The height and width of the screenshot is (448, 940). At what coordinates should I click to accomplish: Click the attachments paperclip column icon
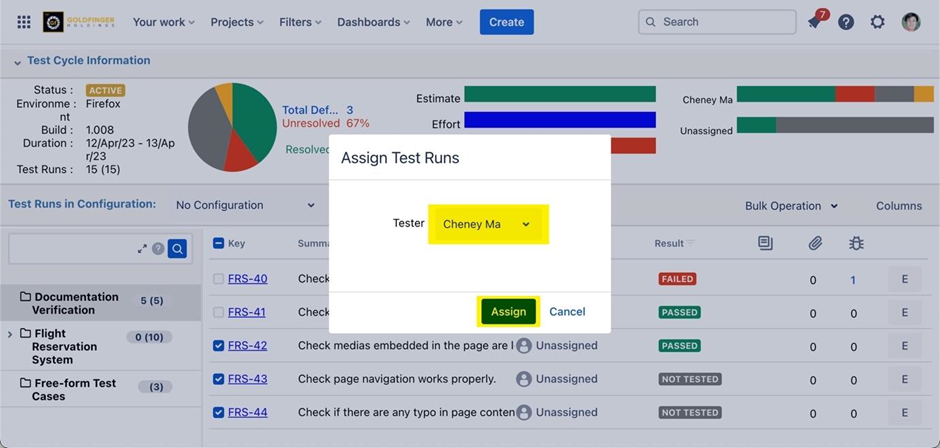tap(815, 243)
